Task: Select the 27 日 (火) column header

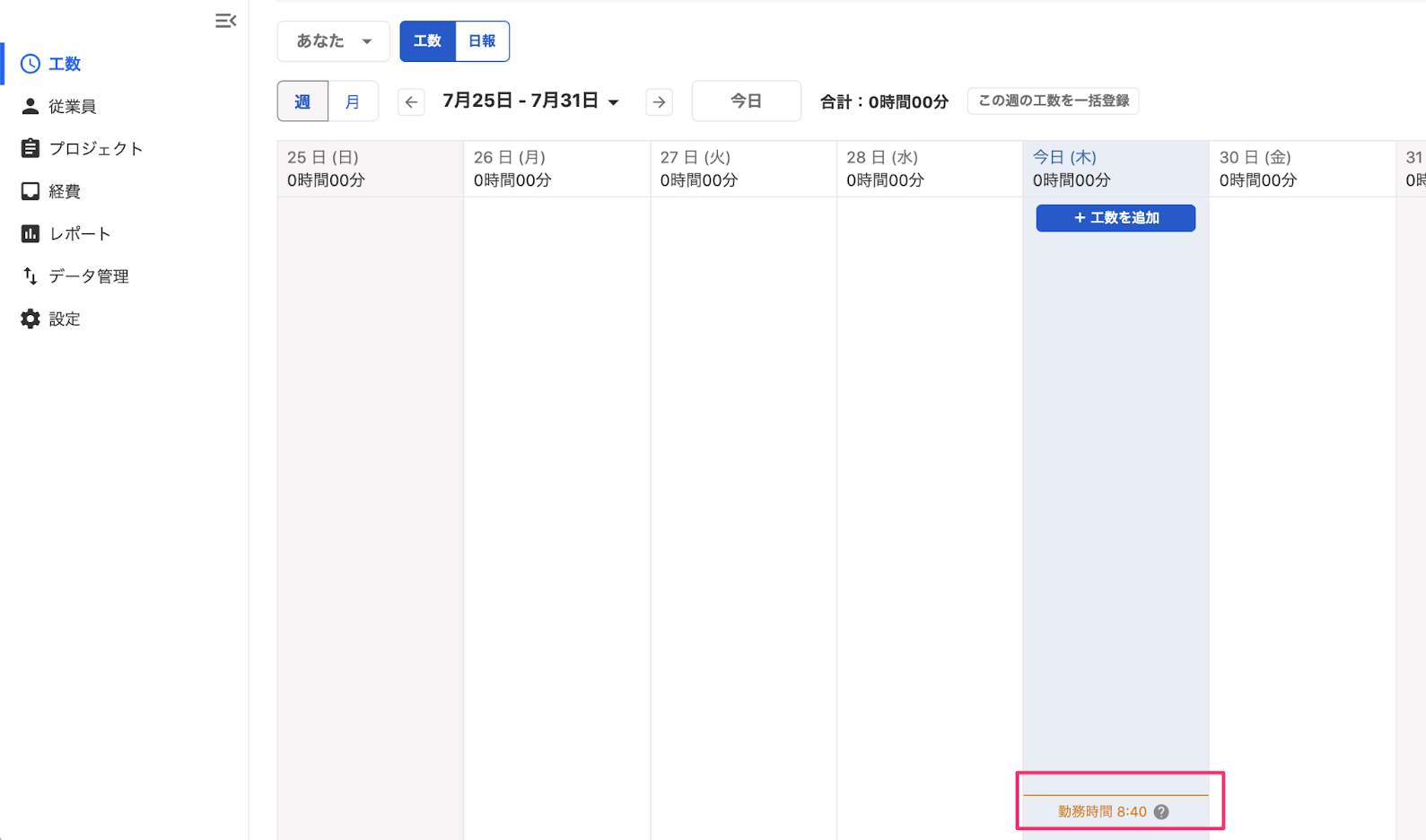Action: point(743,169)
